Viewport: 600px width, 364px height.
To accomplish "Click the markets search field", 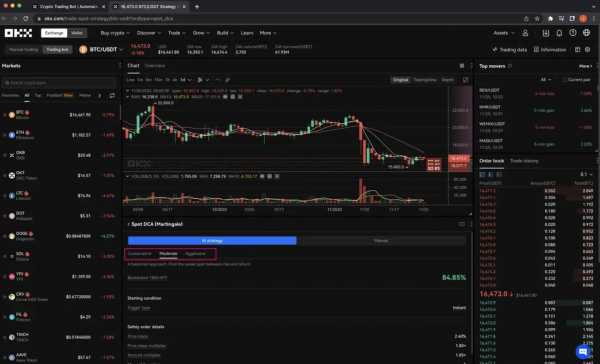I will (x=58, y=83).
